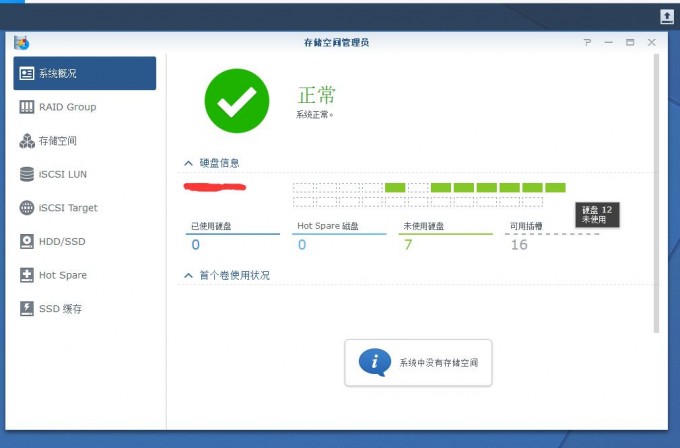Open iSCSI LUN from the sidebar
Viewport: 680px width, 448px height.
coord(62,174)
